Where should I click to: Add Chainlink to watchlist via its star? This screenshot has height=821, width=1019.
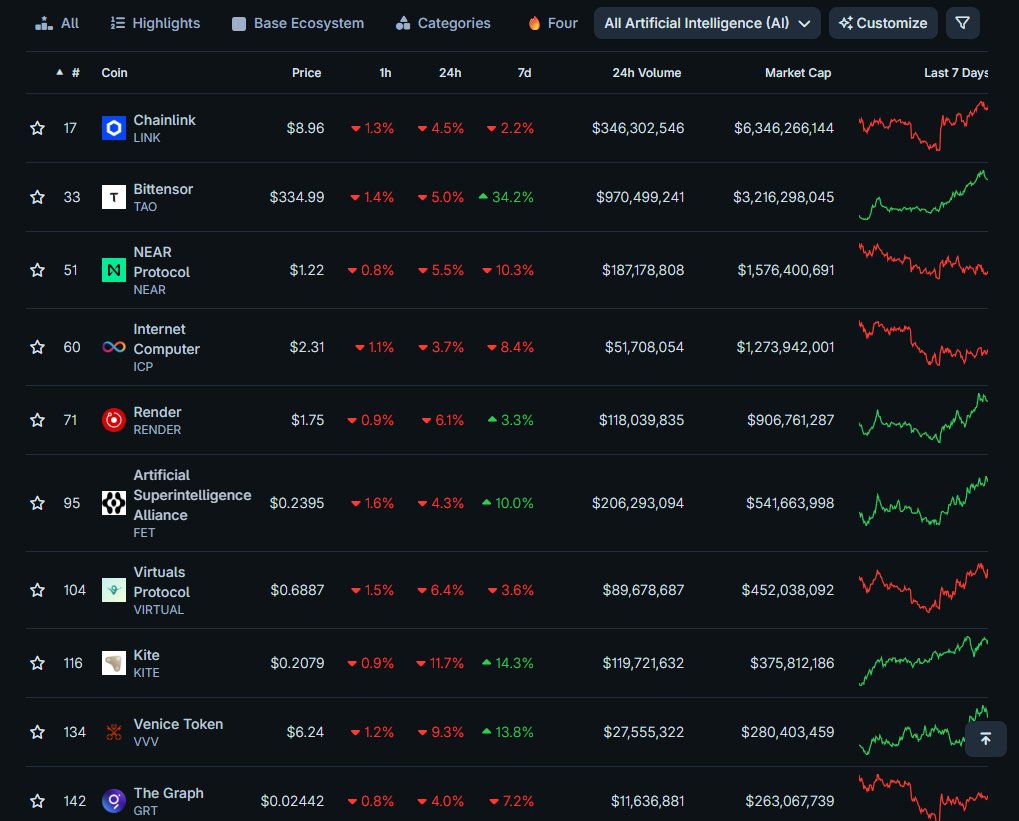pos(37,128)
